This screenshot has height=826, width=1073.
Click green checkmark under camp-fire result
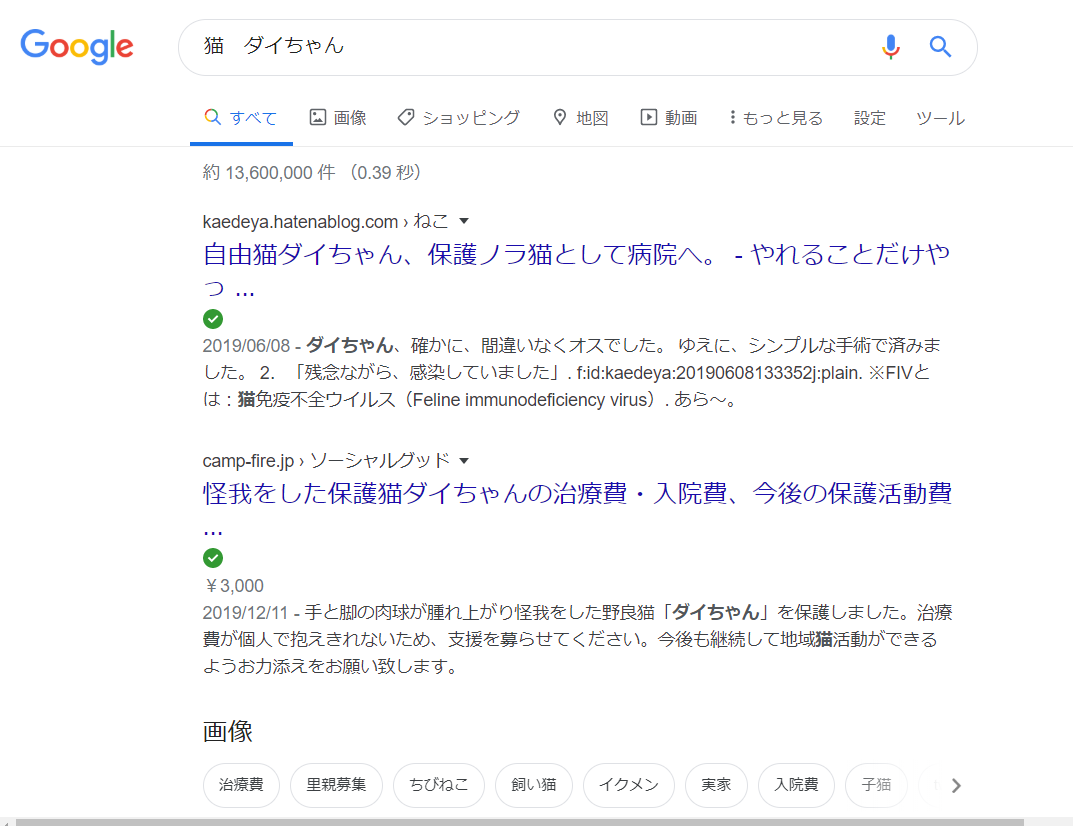213,558
